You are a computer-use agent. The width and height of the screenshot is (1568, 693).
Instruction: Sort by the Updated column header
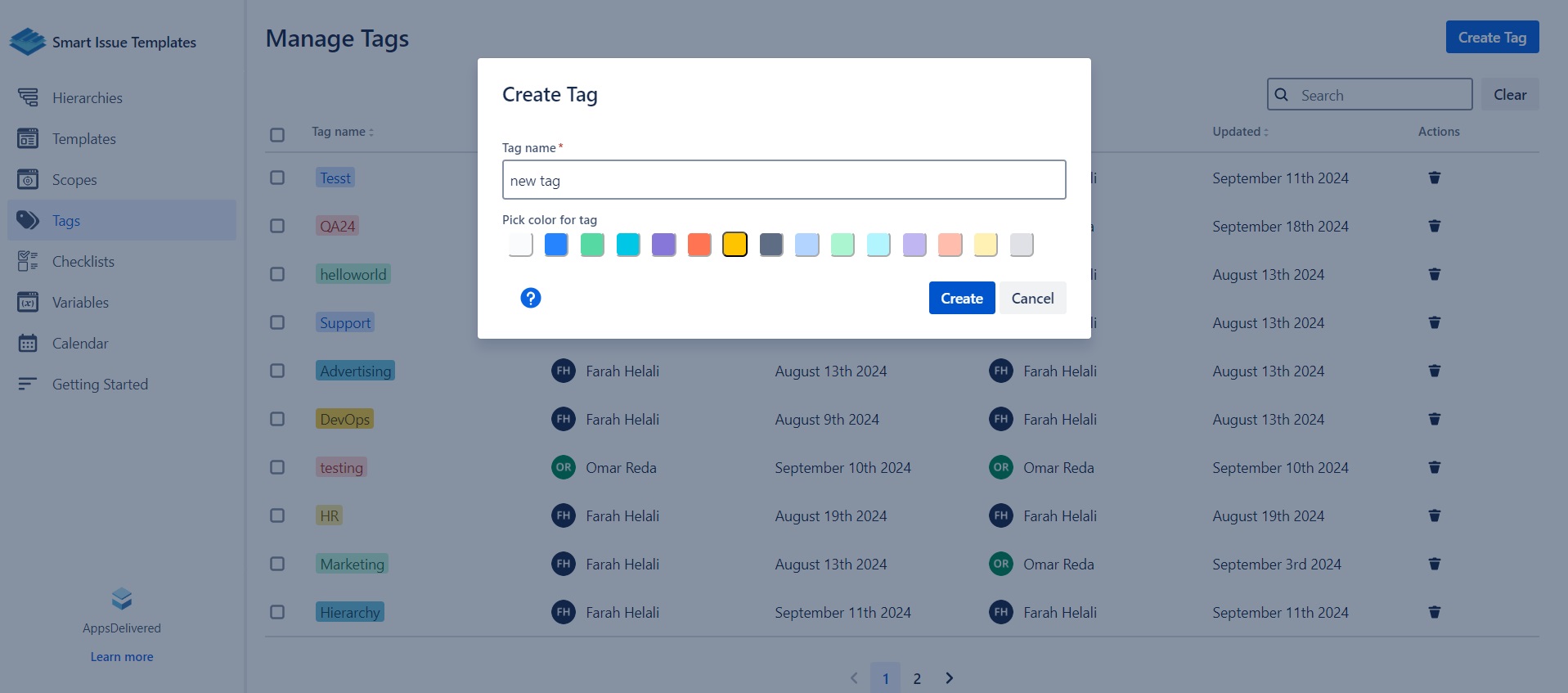(x=1240, y=132)
